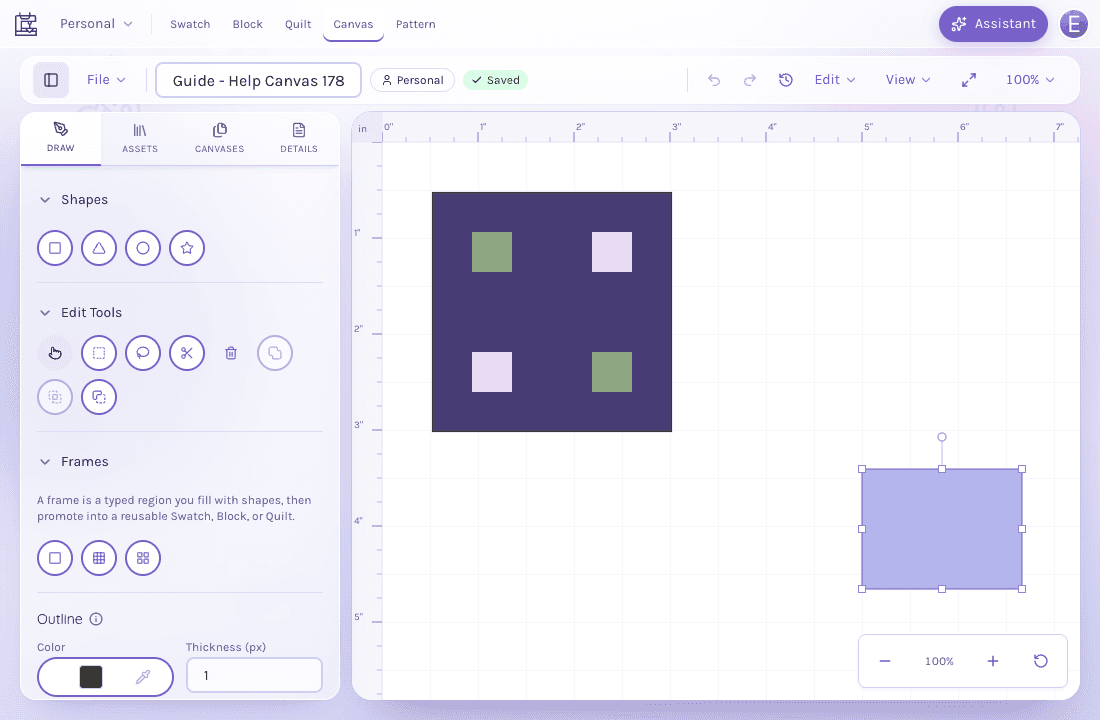Undo the last action
Viewport: 1100px width, 720px height.
pyautogui.click(x=714, y=80)
